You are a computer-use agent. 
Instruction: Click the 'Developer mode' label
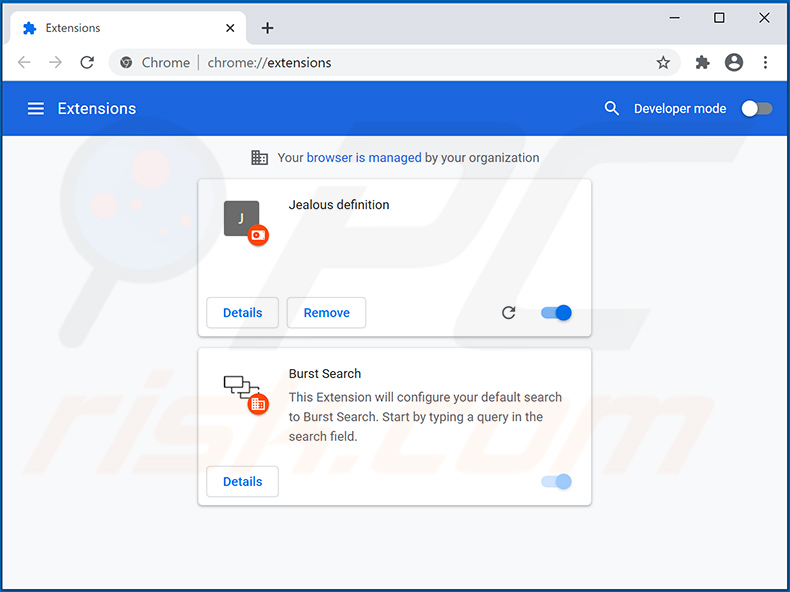click(x=680, y=108)
